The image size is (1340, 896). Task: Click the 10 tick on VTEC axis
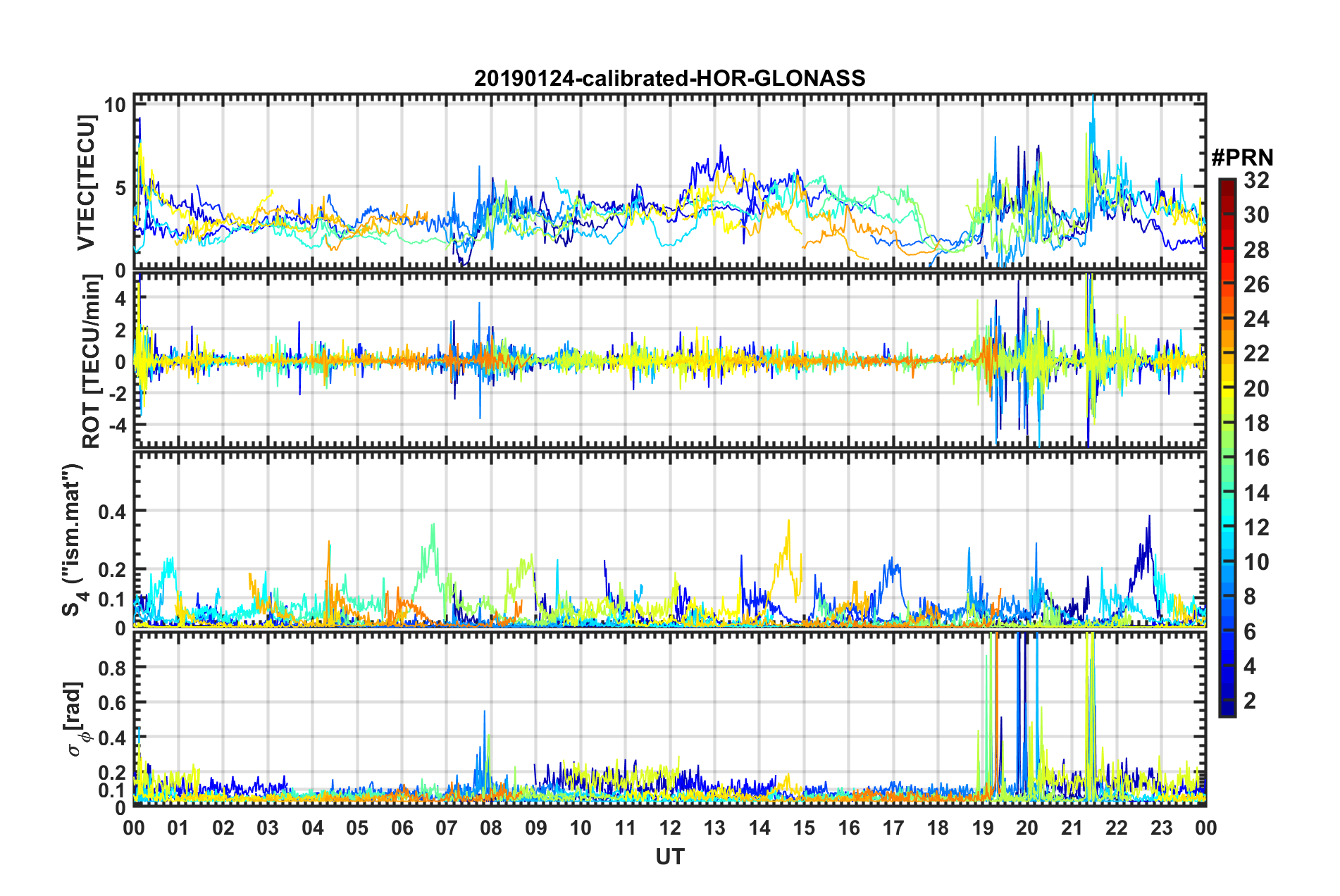(x=115, y=106)
